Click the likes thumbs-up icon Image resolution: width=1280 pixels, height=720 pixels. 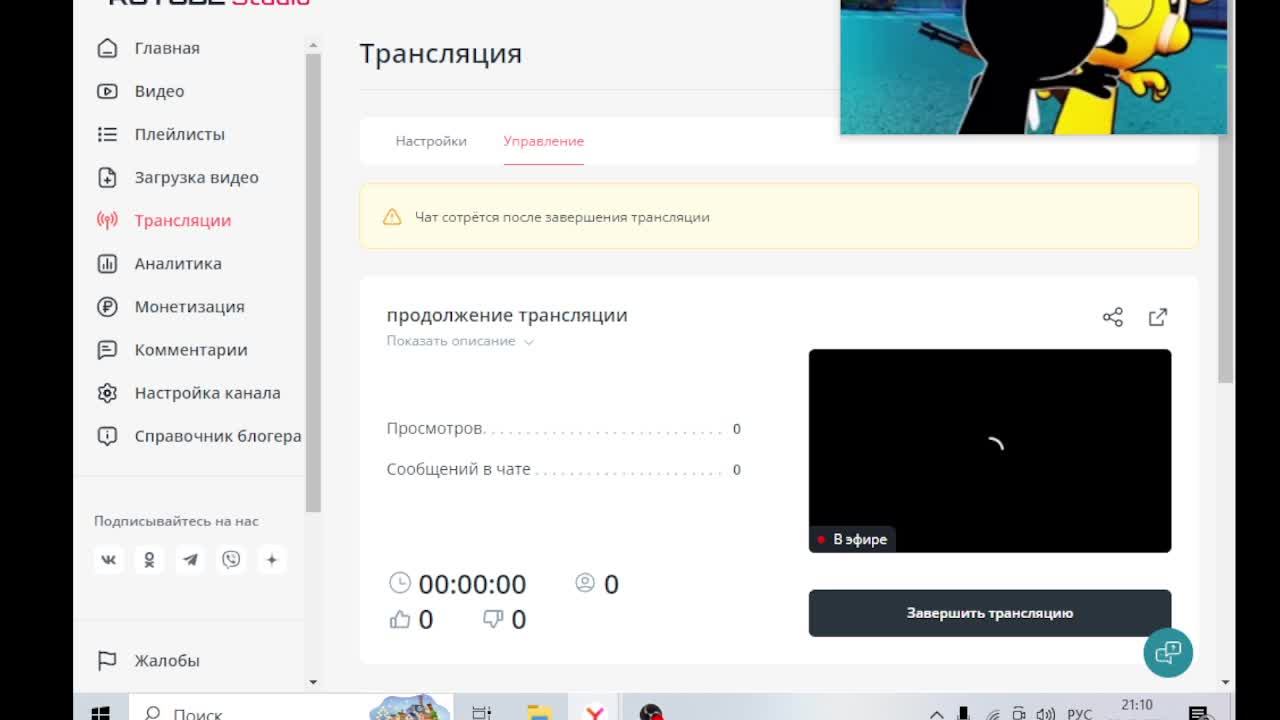point(400,620)
